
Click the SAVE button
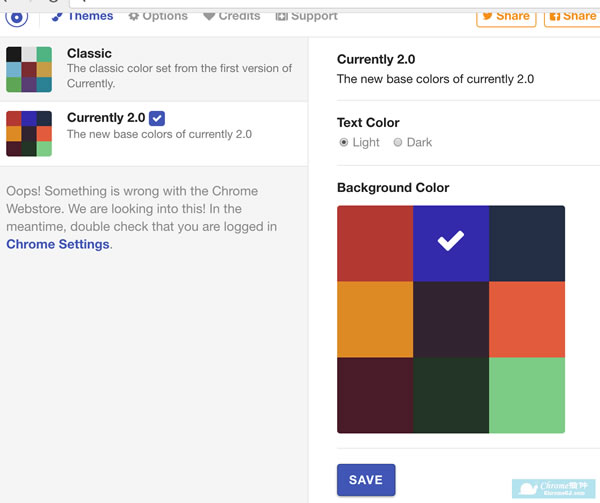tap(366, 480)
